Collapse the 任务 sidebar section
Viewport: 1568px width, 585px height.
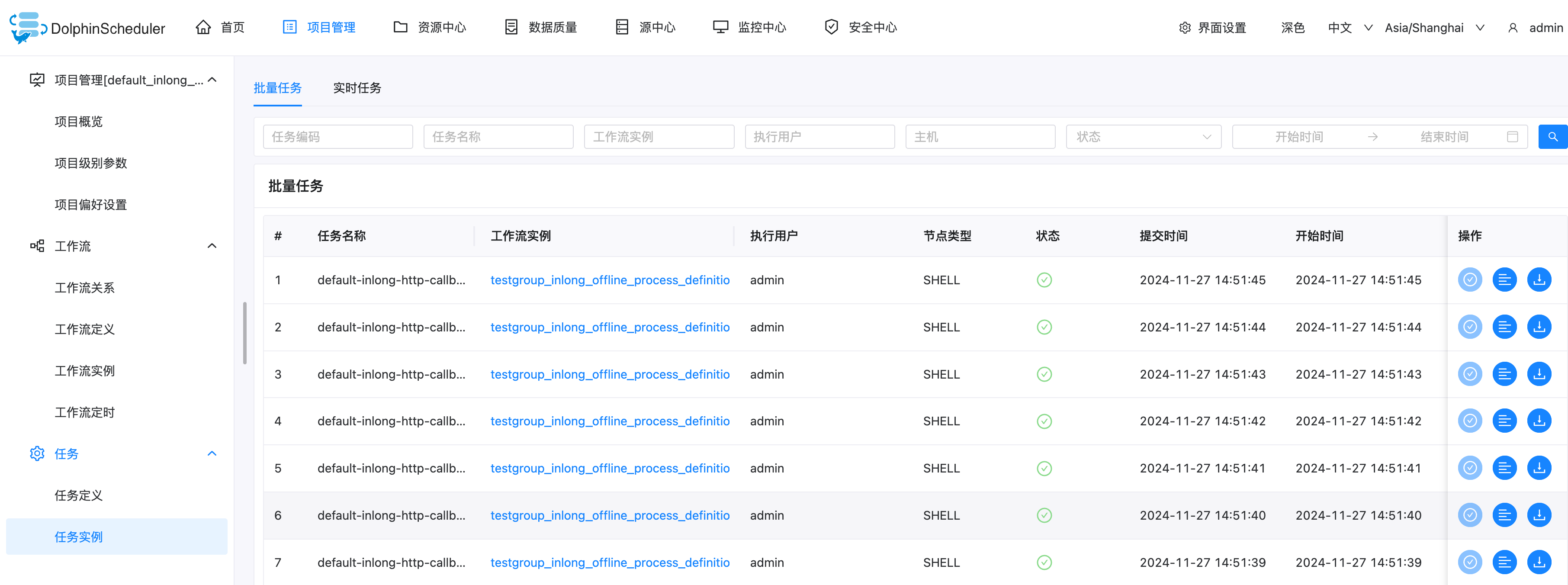(x=212, y=453)
